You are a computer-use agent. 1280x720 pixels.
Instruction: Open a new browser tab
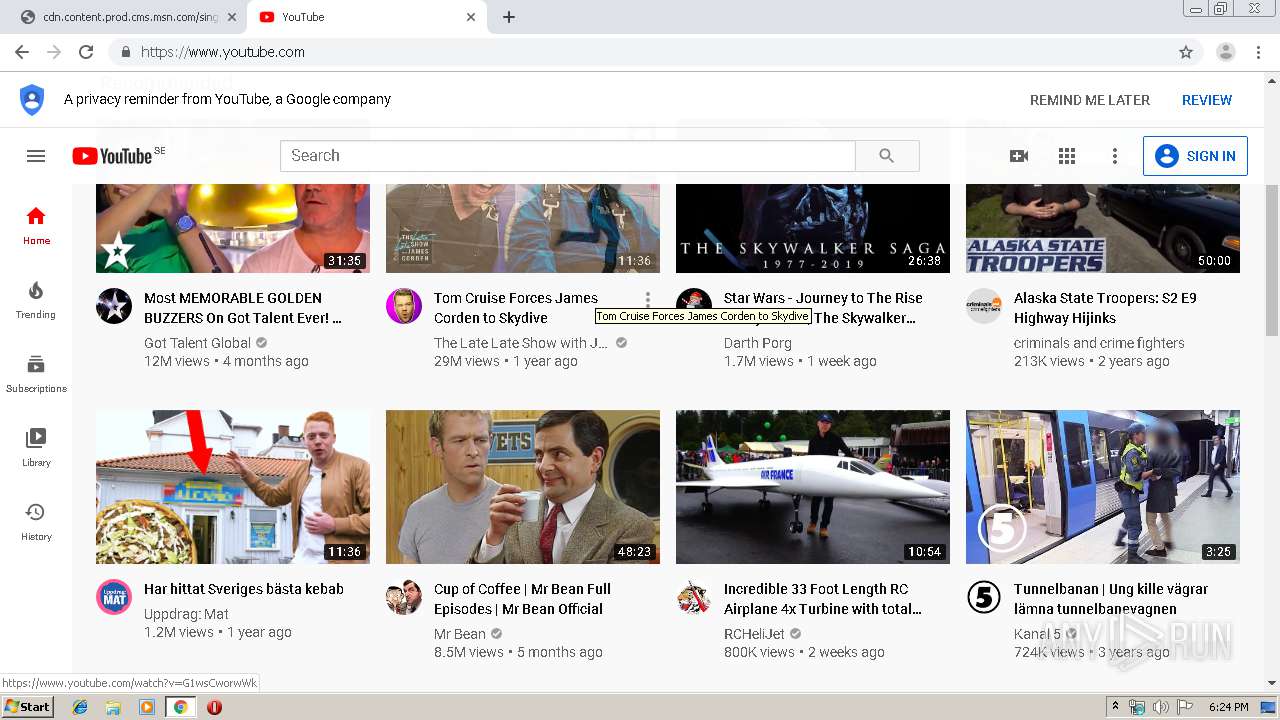point(509,17)
